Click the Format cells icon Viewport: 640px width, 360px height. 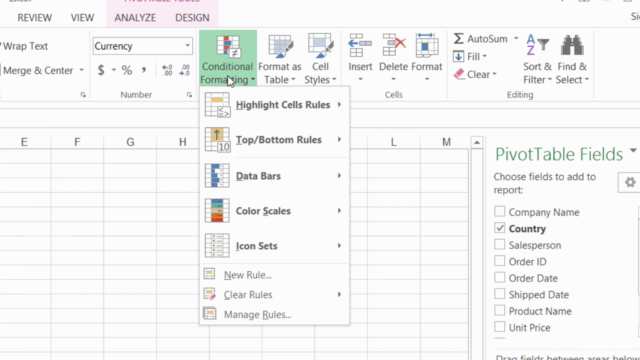pos(427,45)
